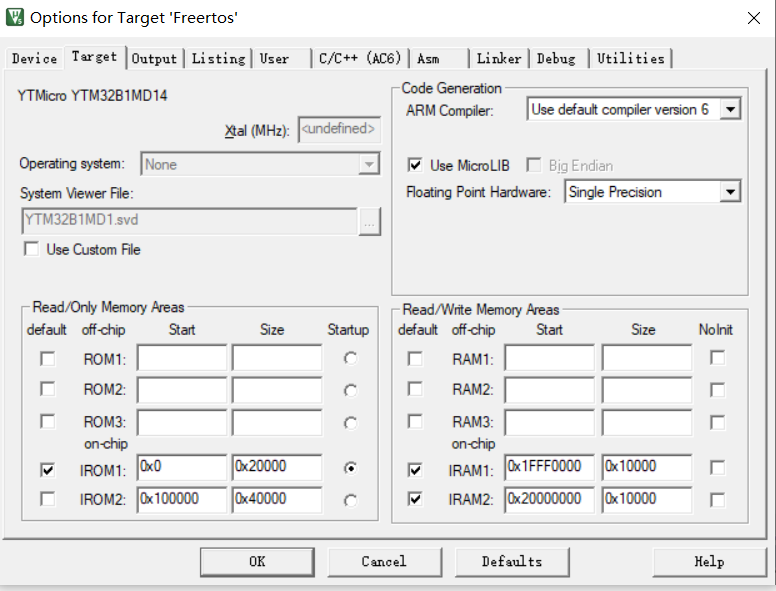
Task: Select the ROM3 Startup radio button
Action: point(350,423)
